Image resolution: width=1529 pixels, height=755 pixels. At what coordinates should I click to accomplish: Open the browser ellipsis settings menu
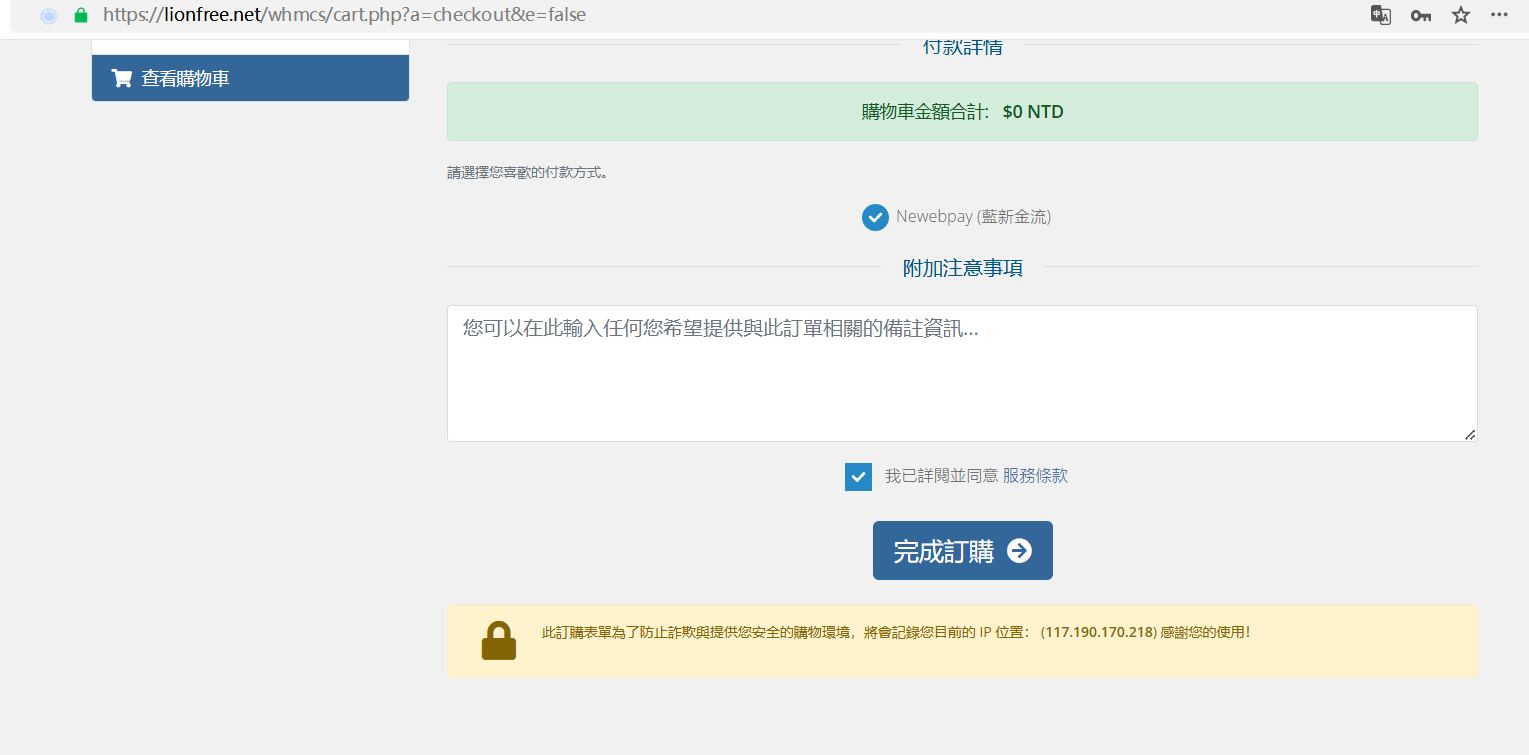(1500, 15)
